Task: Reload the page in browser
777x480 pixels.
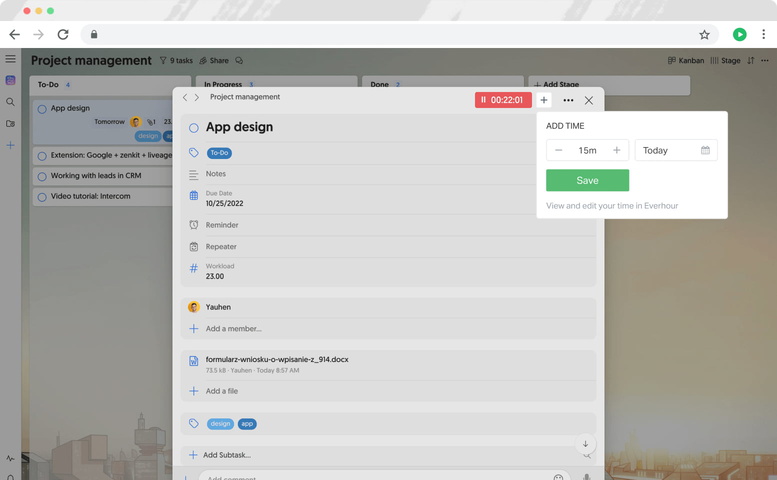Action: (x=62, y=34)
